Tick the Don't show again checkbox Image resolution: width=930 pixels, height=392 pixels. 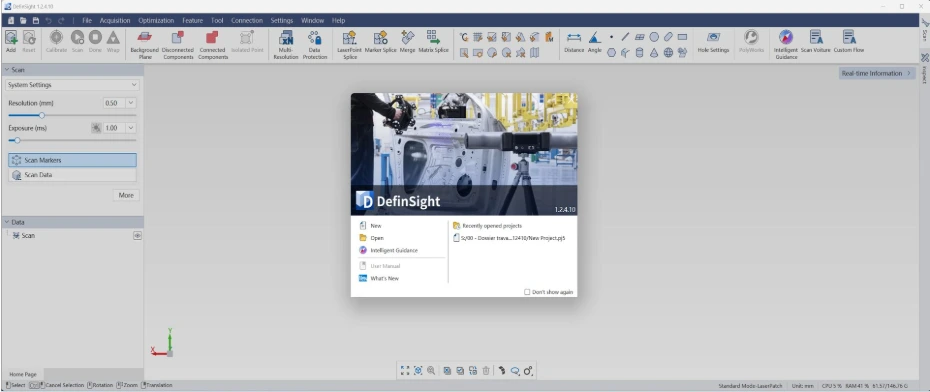(527, 292)
